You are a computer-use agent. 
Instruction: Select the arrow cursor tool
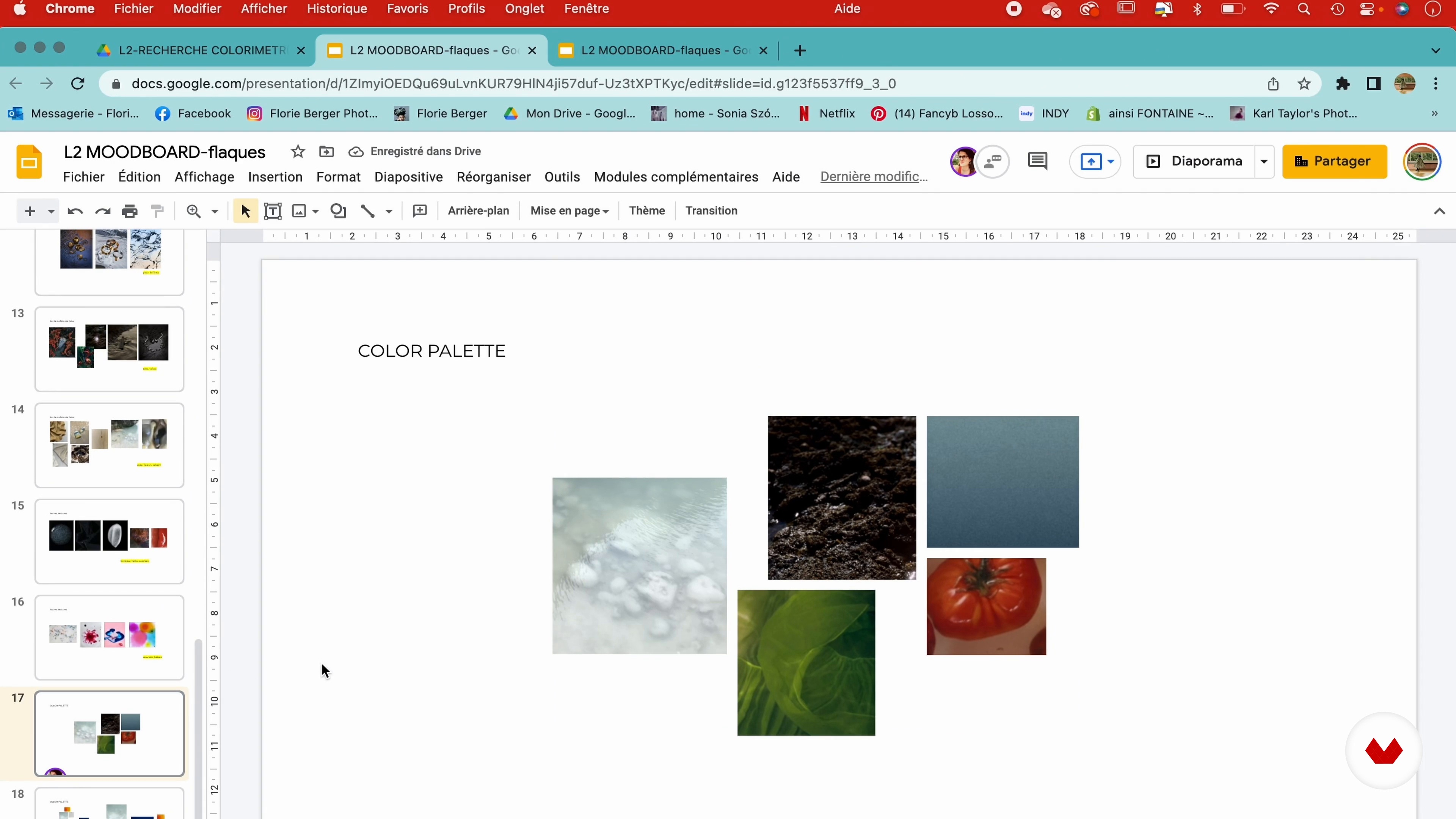click(245, 211)
